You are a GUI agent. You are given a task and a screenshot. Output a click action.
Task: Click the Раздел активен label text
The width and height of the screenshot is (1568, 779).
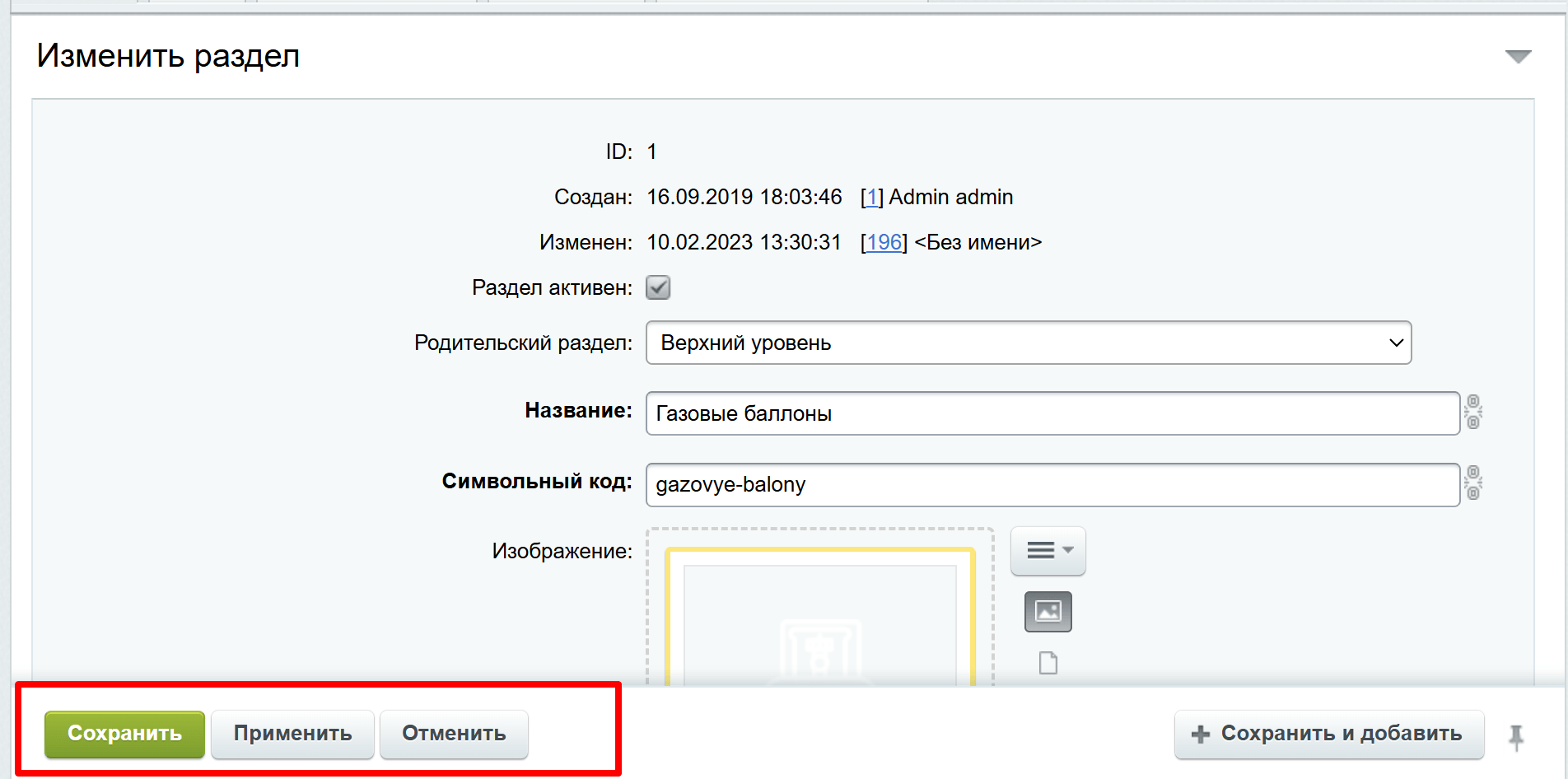coord(552,288)
